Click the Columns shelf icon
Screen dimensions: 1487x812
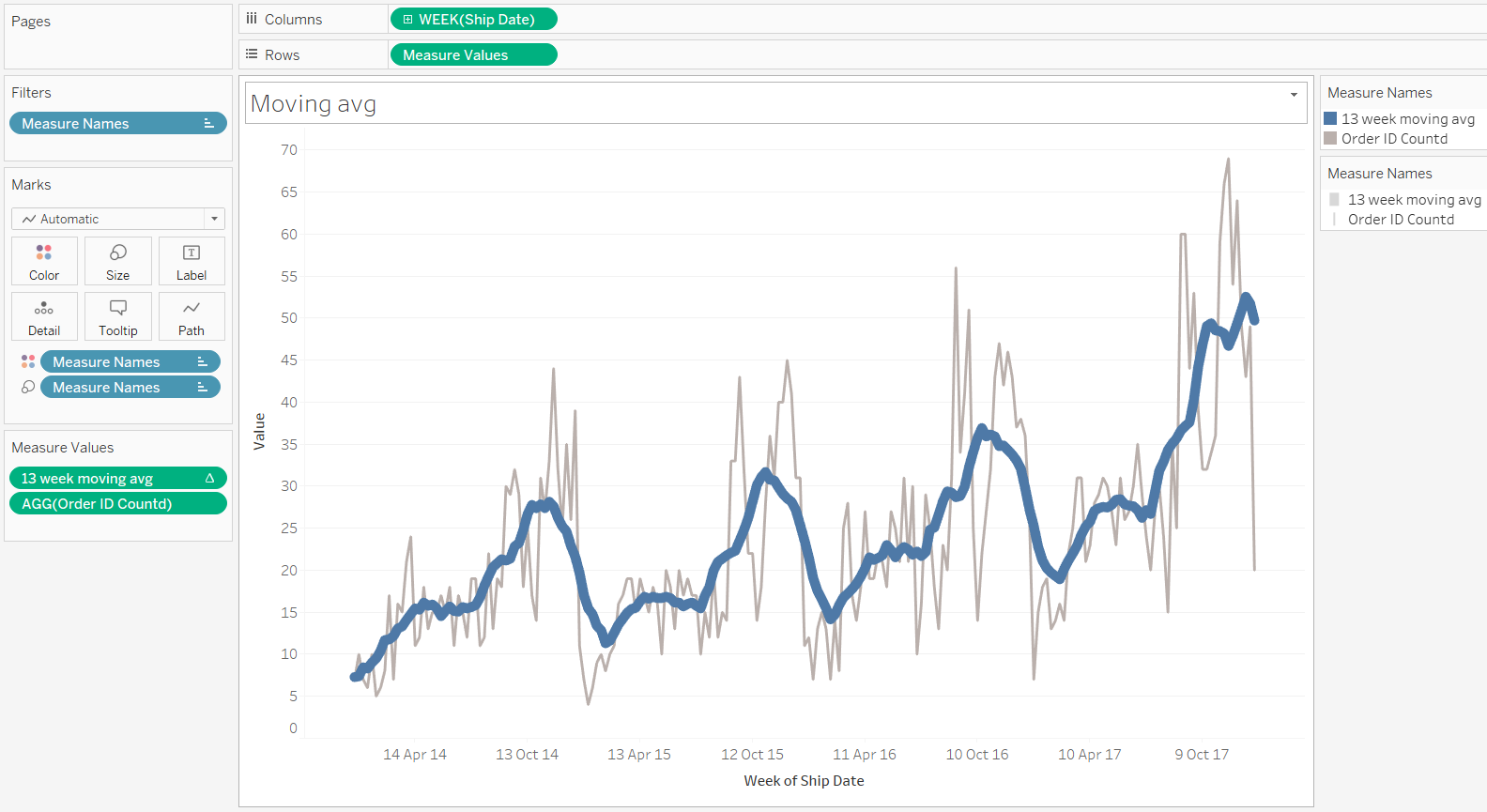point(252,19)
